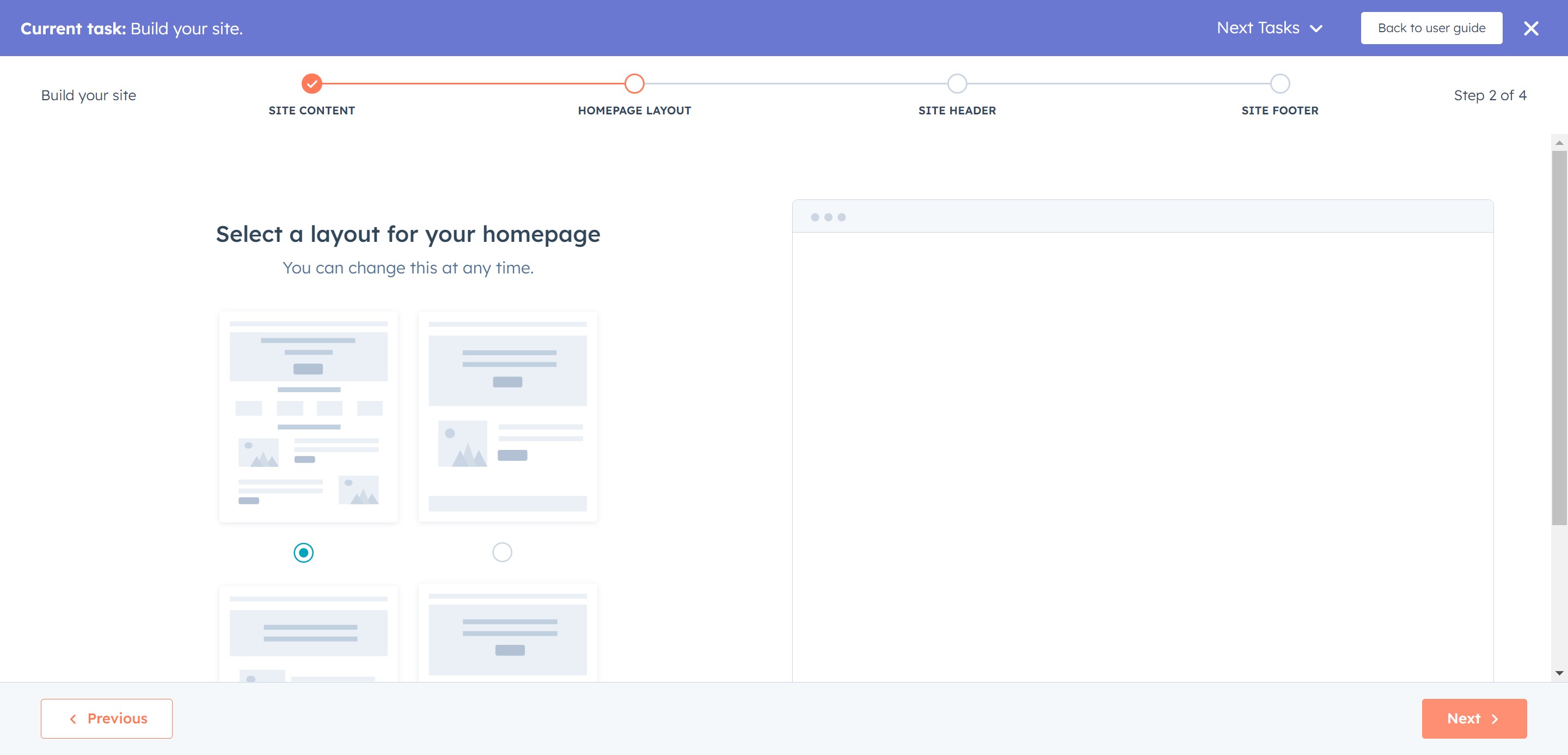
Task: Click the SITE FOOTER step label
Action: (x=1279, y=111)
